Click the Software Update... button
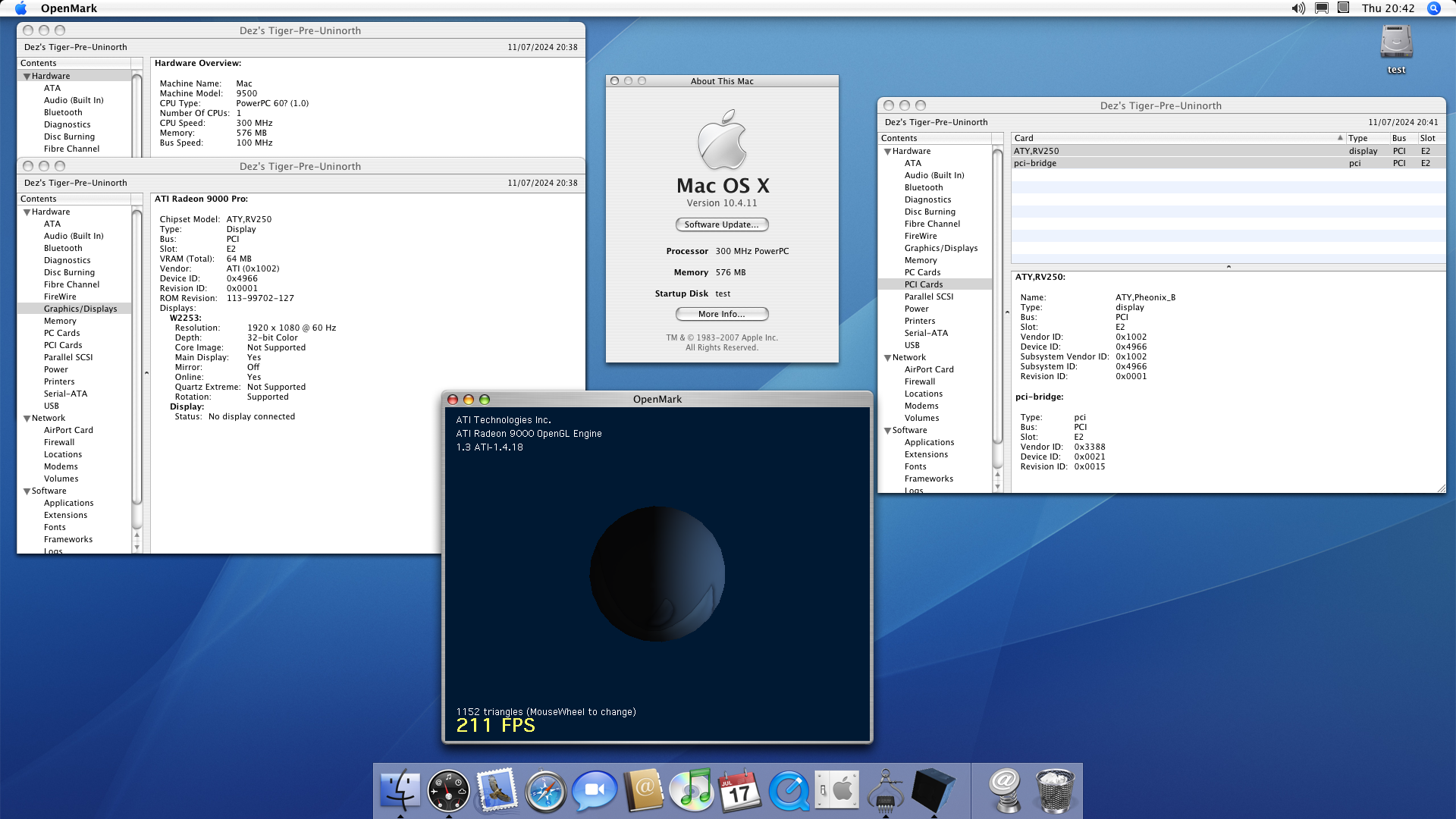The image size is (1456, 819). pyautogui.click(x=721, y=224)
